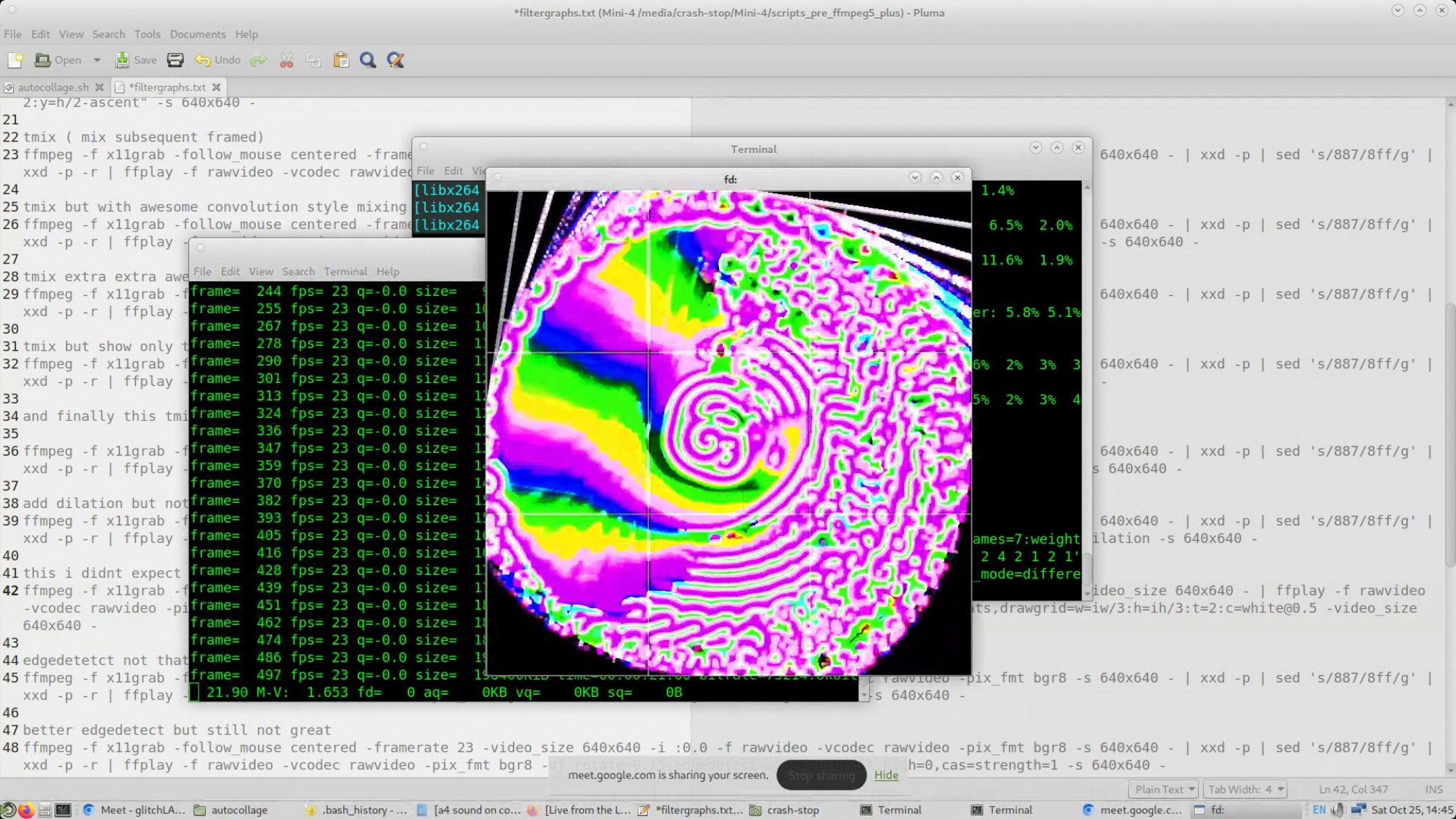Close the filtergraphs.txt tab
Screen dimensions: 1456x819
(217, 87)
